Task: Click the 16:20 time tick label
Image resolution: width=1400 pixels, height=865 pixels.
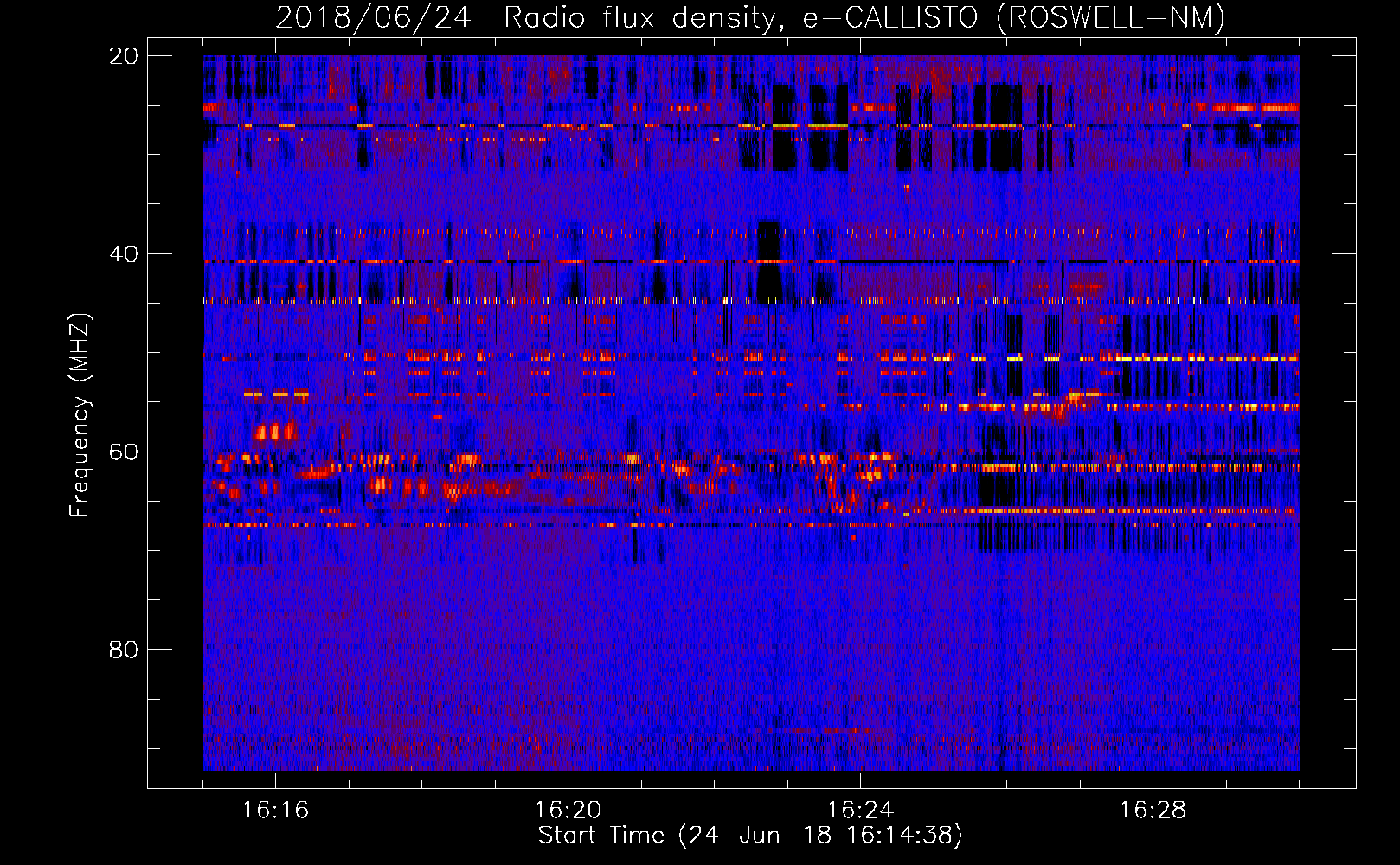Action: 568,811
